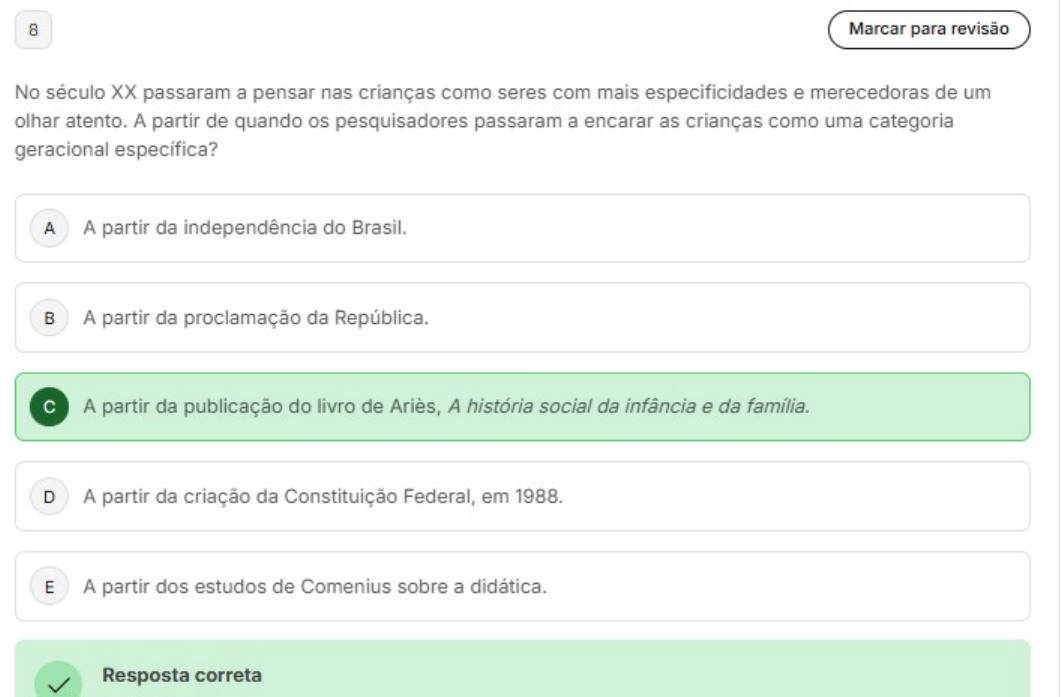This screenshot has width=1061, height=697.
Task: Select the letter E option circle
Action: (x=48, y=587)
